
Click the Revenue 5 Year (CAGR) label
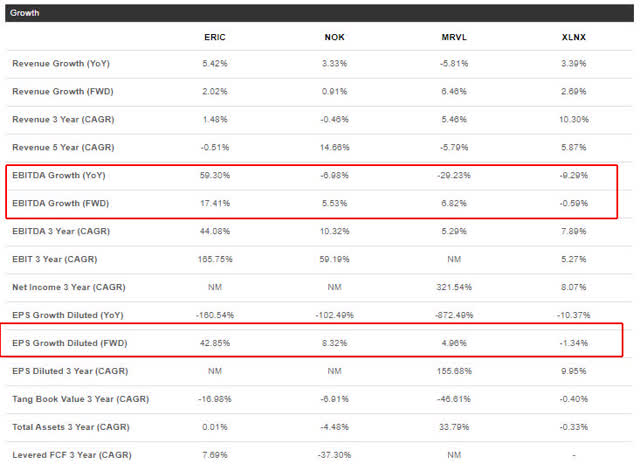(63, 147)
